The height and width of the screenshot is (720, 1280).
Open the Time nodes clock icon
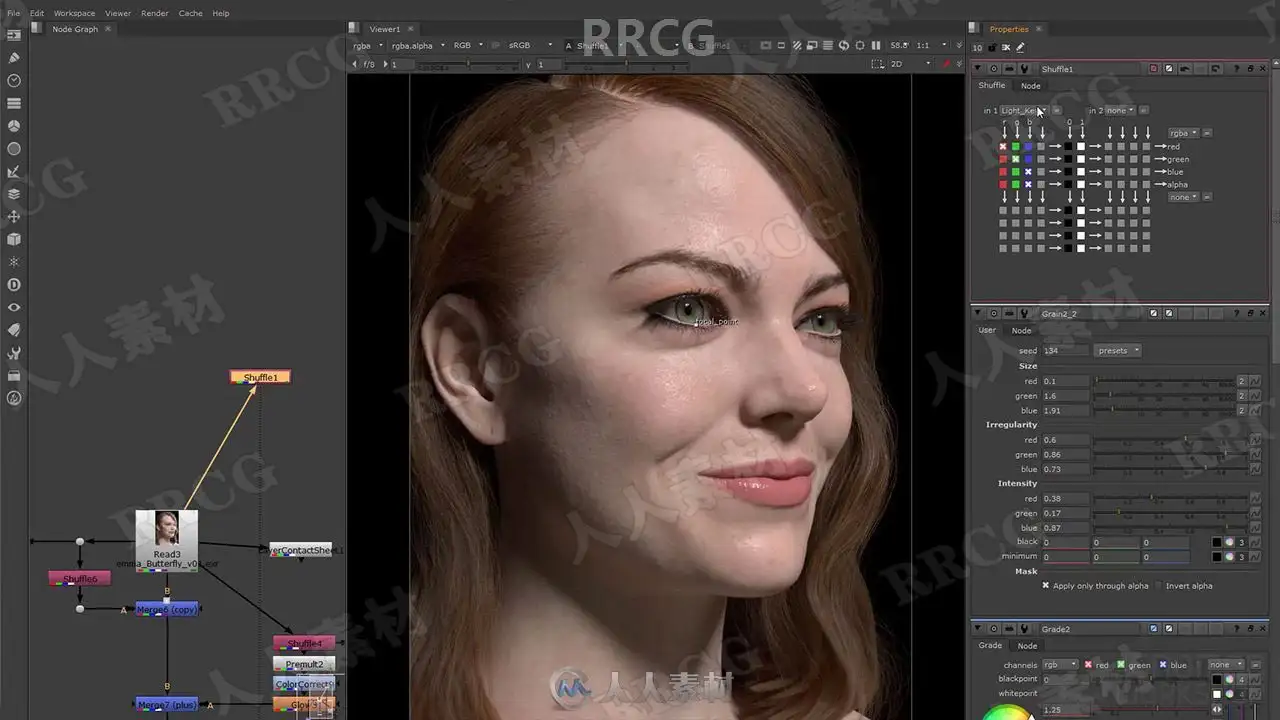tap(14, 81)
